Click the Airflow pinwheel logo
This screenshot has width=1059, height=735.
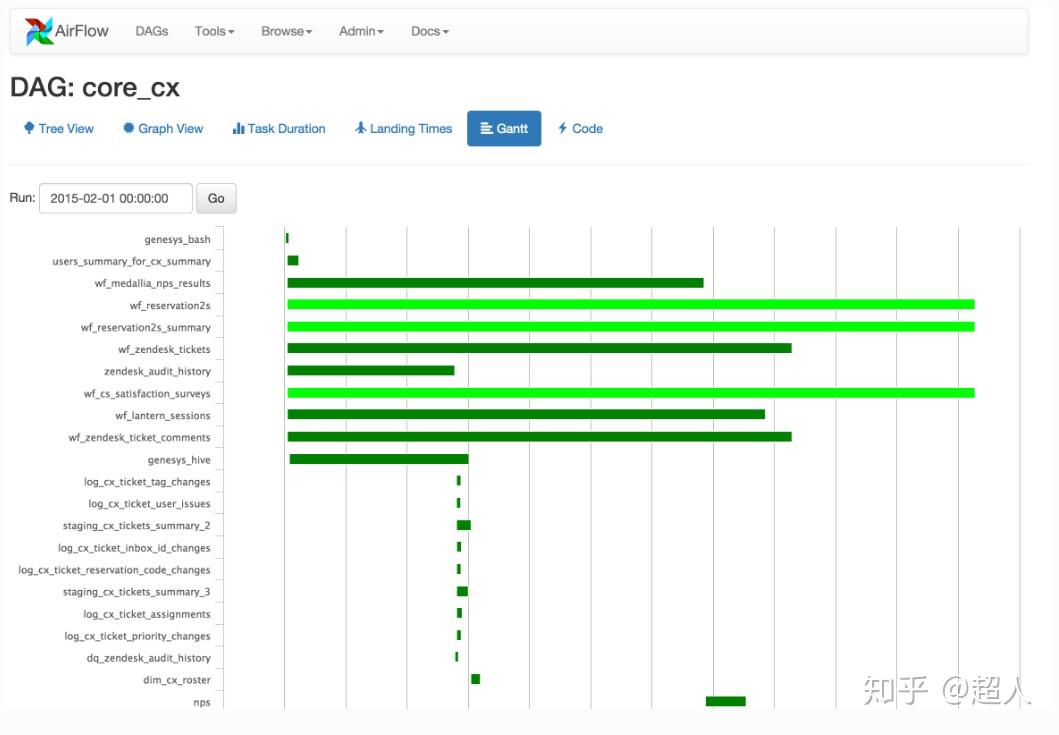click(39, 31)
